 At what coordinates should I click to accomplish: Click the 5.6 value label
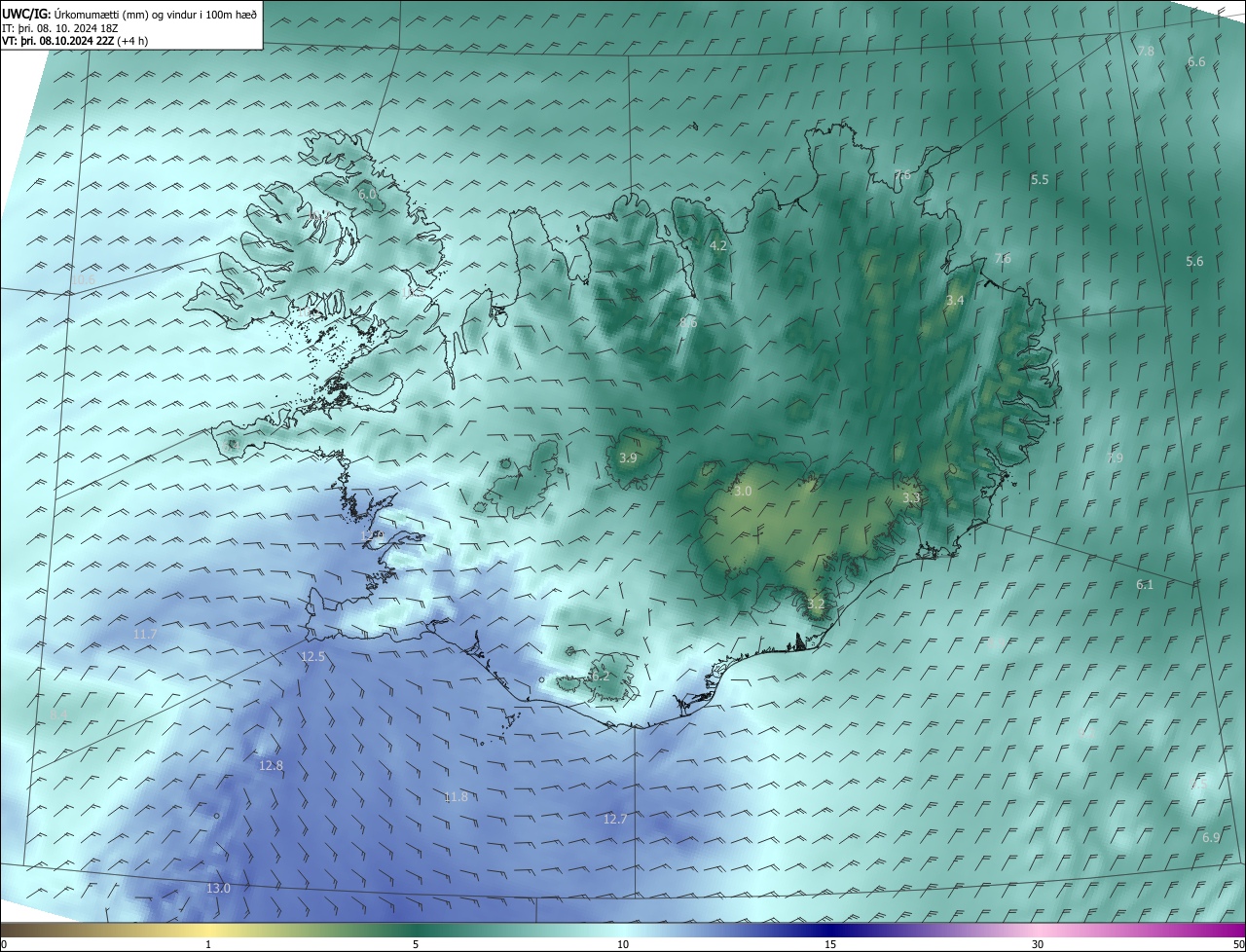tap(1194, 261)
